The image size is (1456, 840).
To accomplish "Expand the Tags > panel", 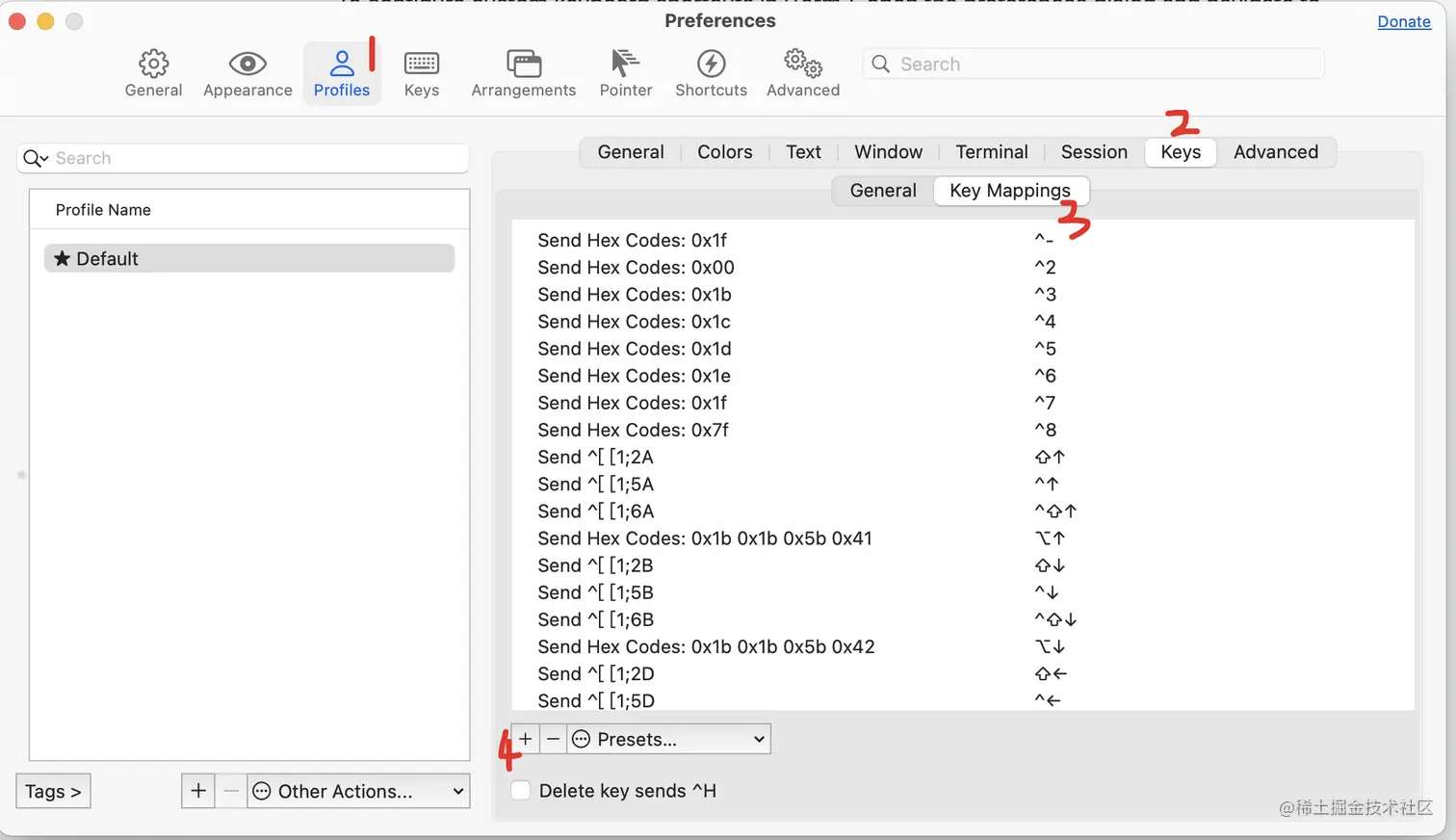I will (53, 791).
